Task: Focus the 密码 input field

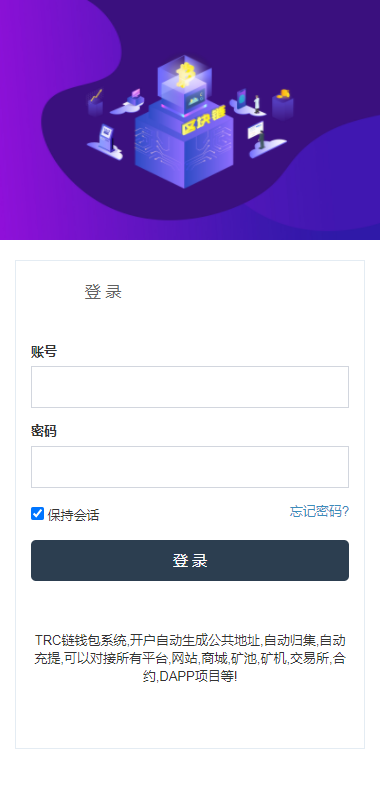Action: tap(190, 467)
